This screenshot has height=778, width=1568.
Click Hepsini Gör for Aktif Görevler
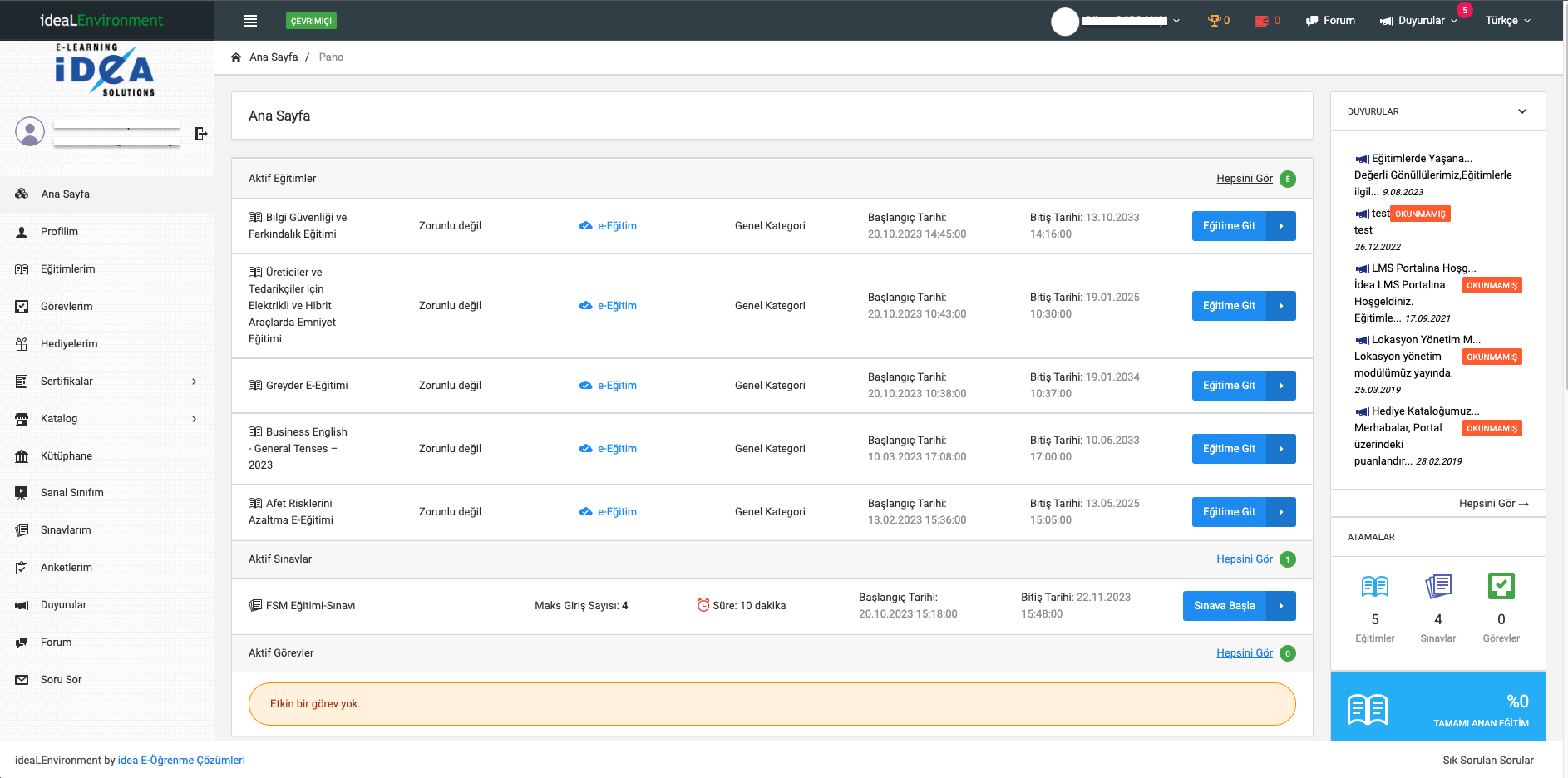pyautogui.click(x=1244, y=653)
